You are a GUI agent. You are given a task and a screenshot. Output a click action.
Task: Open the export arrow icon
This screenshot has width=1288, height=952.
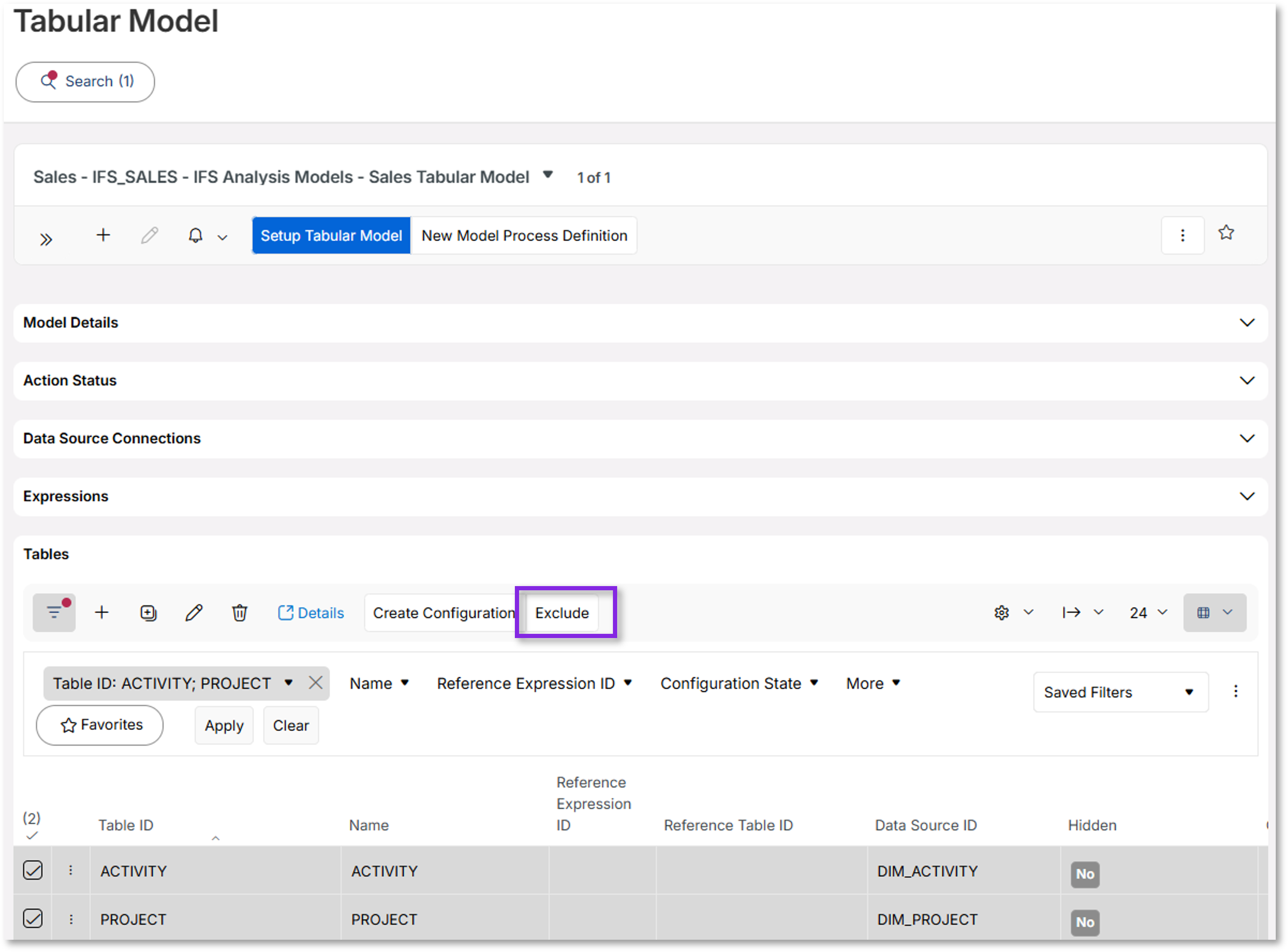(1071, 612)
